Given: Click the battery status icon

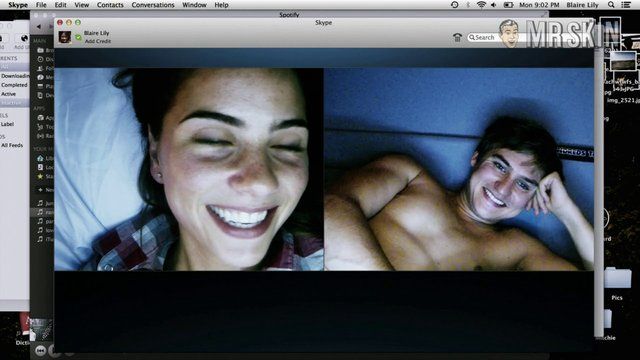Looking at the screenshot, I should click(508, 5).
